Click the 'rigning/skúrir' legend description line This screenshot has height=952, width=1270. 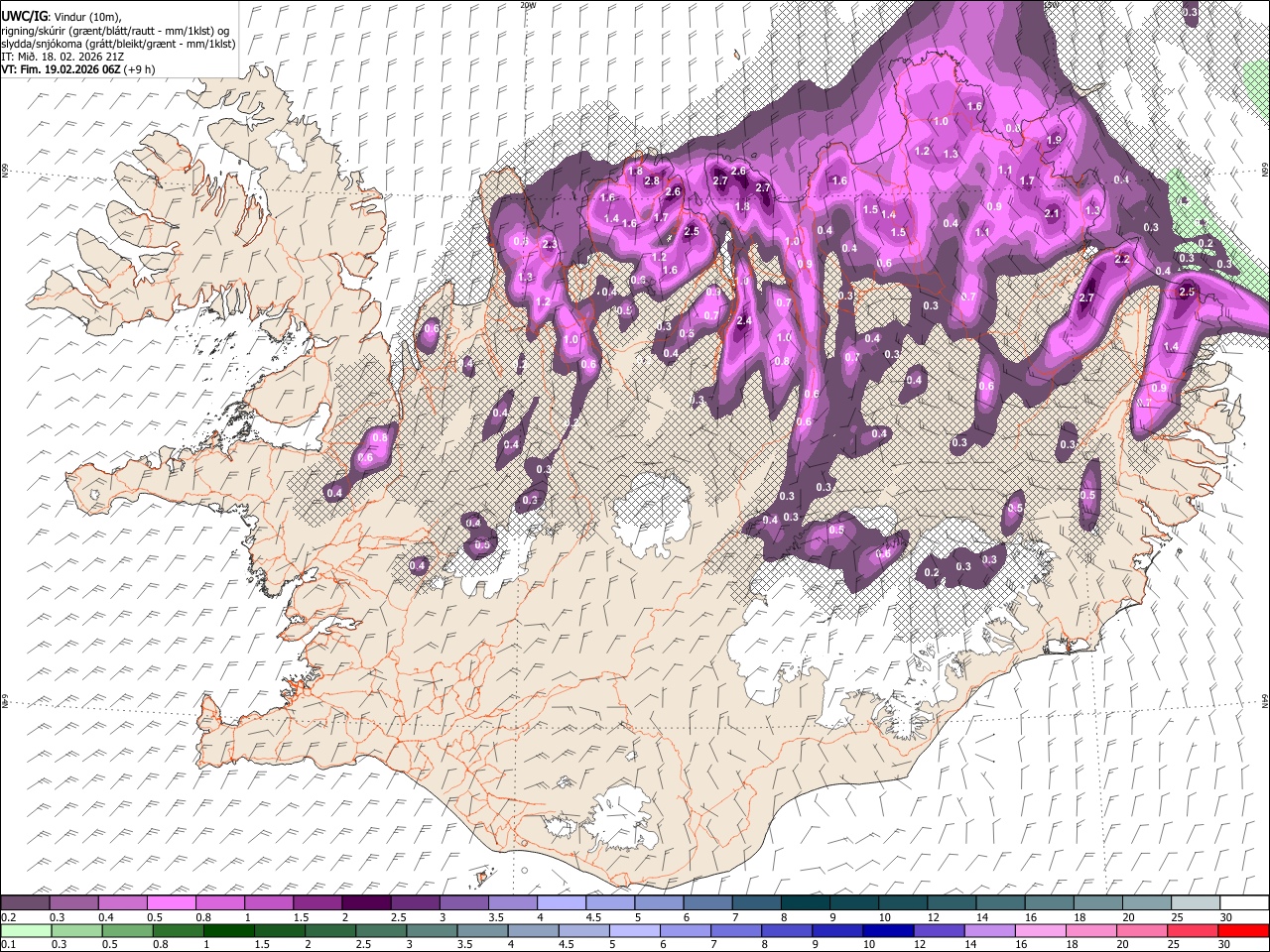point(115,30)
